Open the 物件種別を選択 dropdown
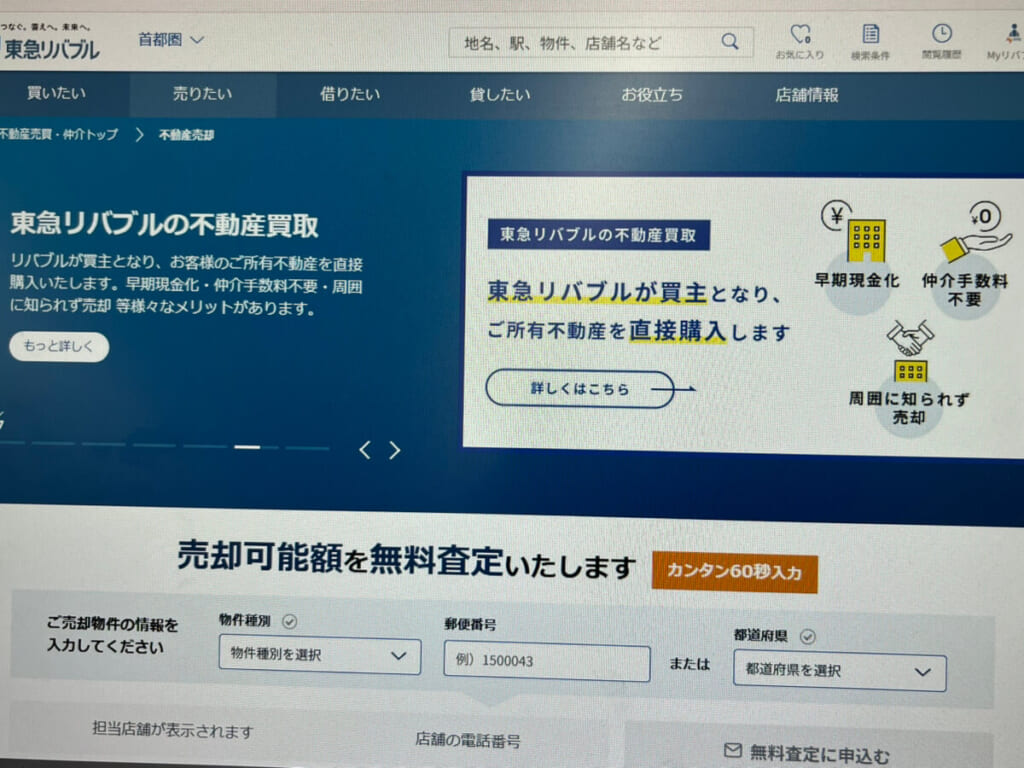This screenshot has height=768, width=1024. (320, 655)
